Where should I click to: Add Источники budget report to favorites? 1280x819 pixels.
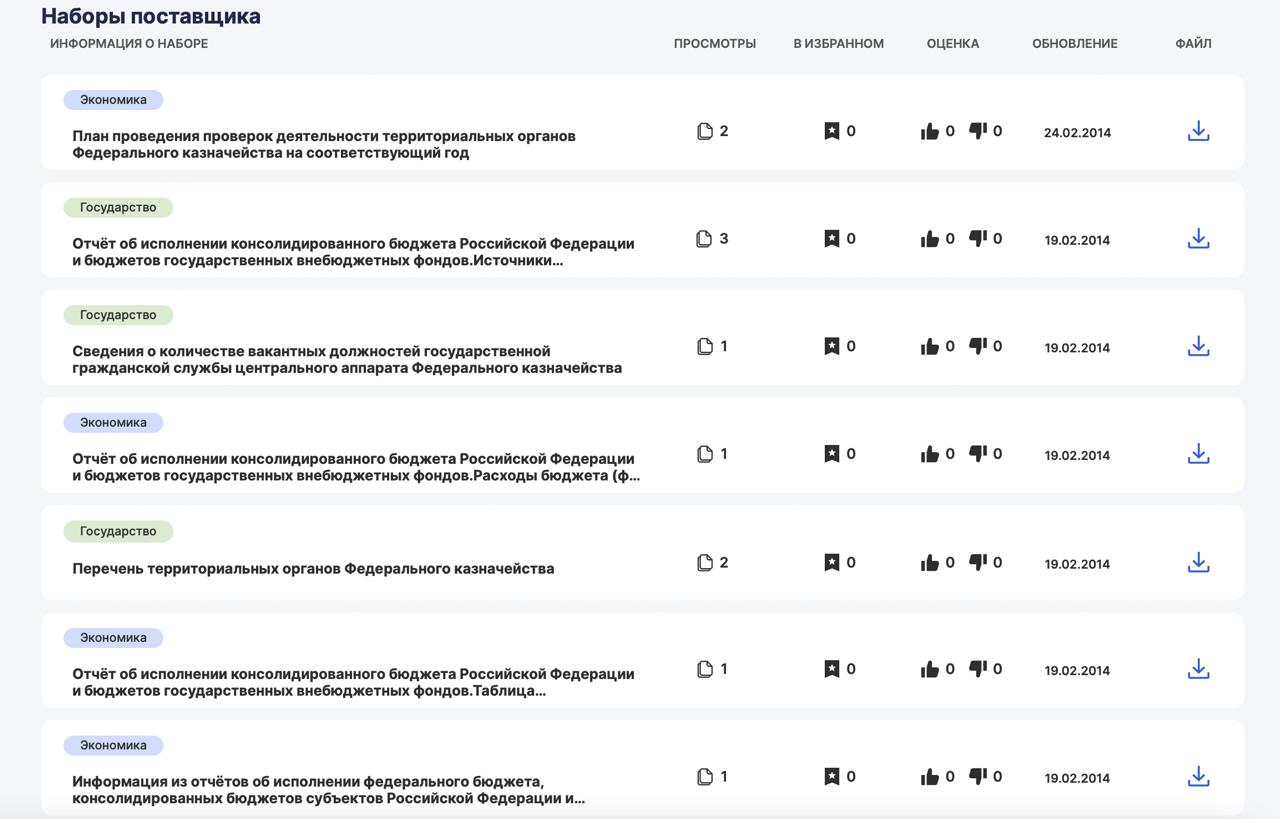(831, 238)
